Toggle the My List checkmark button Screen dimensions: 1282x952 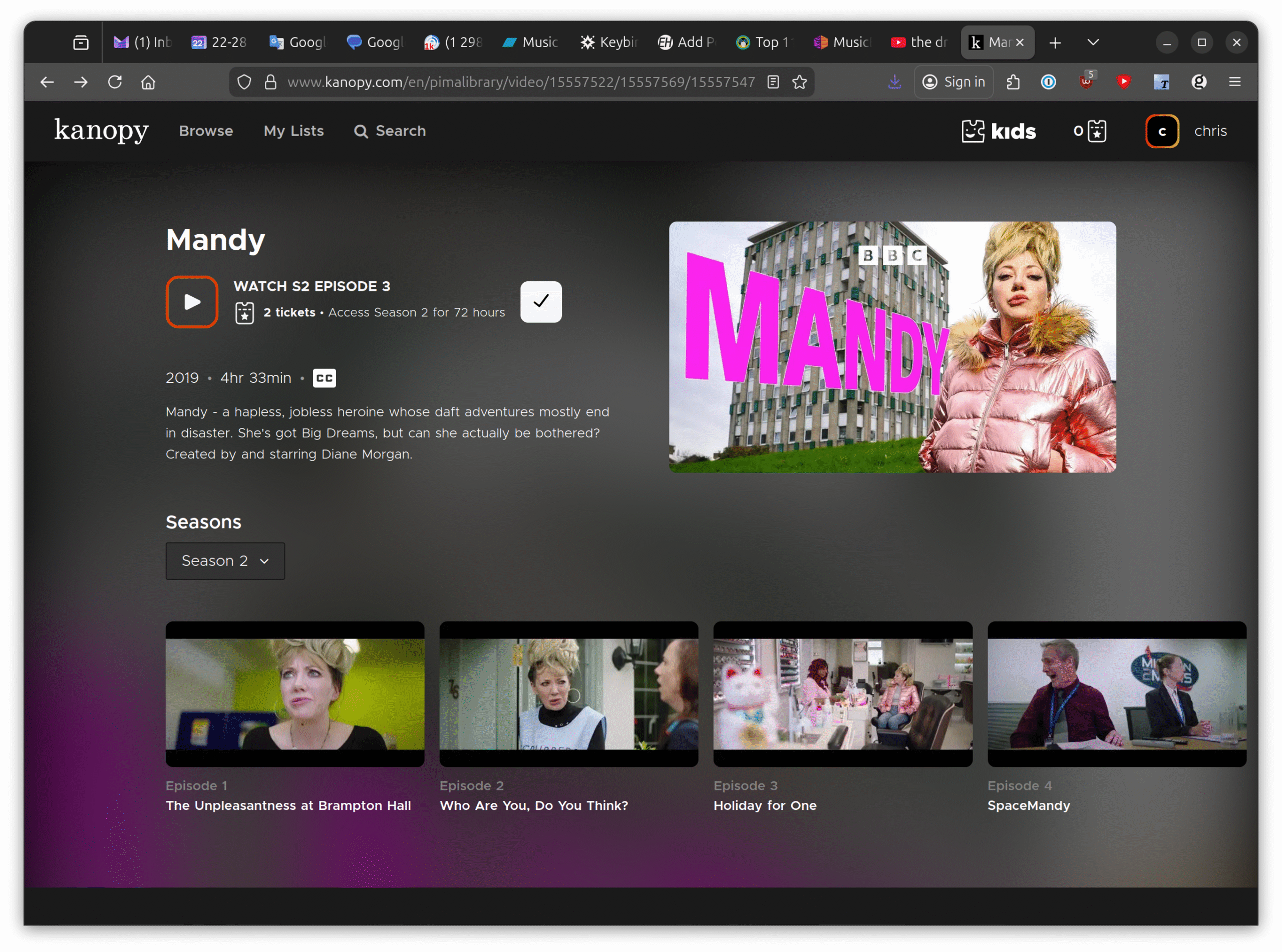point(540,301)
